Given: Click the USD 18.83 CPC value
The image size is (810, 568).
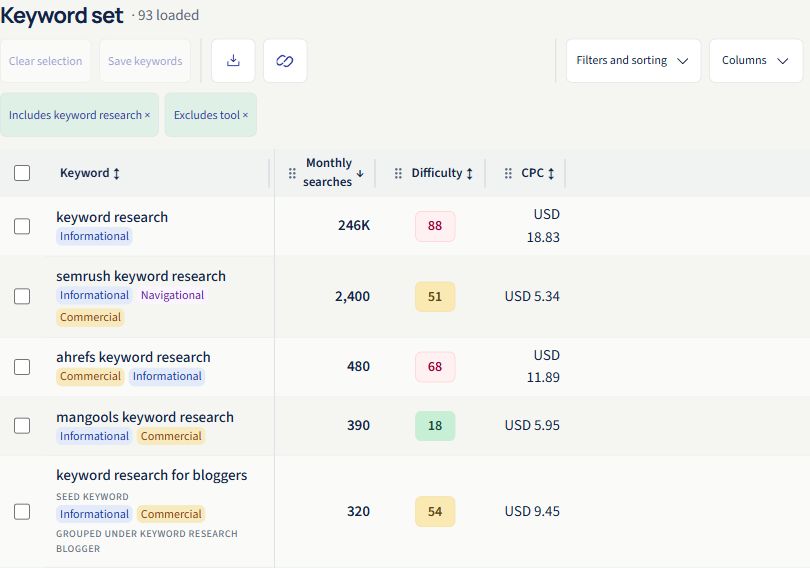Looking at the screenshot, I should pos(543,226).
